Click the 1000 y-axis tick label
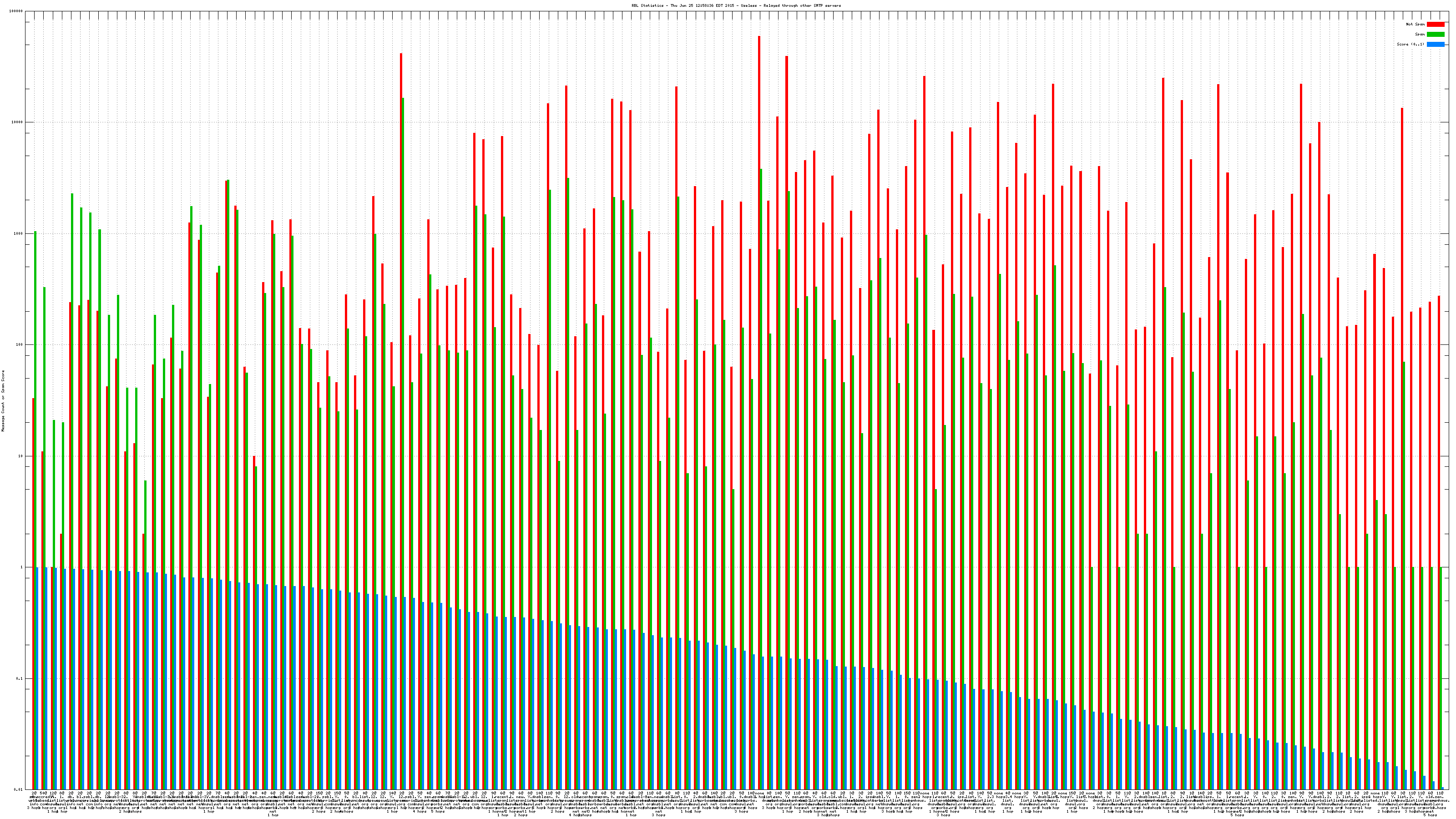This screenshot has width=1456, height=819. (x=19, y=233)
